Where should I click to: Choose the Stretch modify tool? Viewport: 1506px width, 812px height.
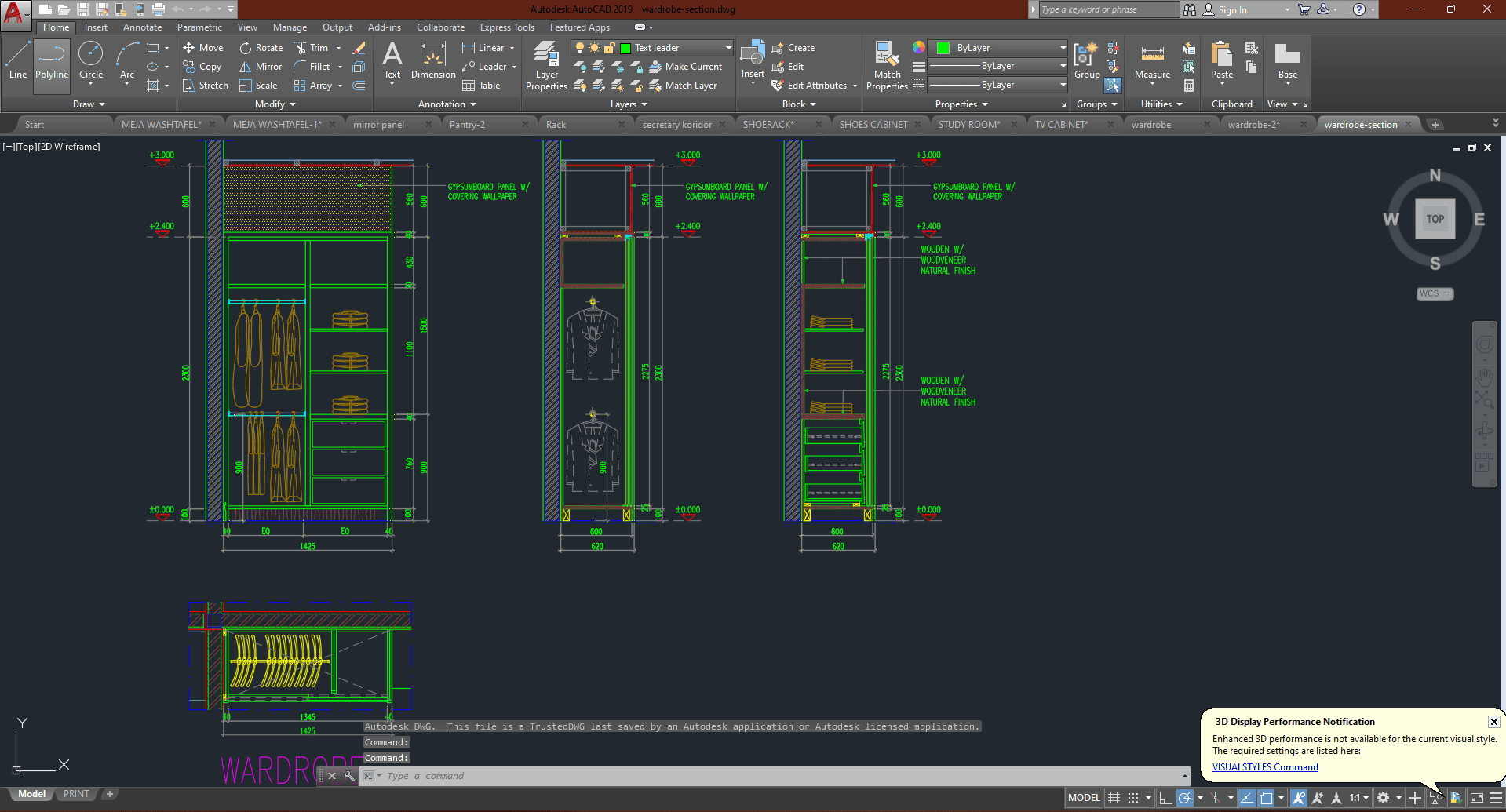pos(206,86)
